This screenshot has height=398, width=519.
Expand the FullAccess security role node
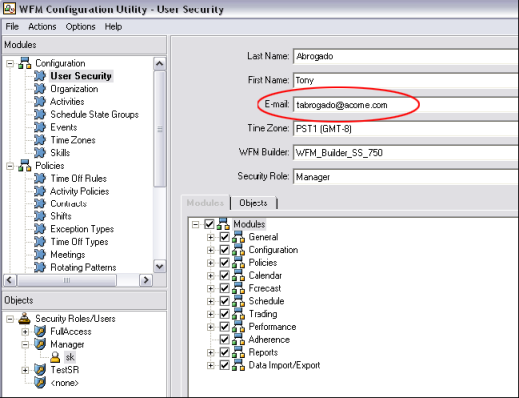tap(25, 332)
